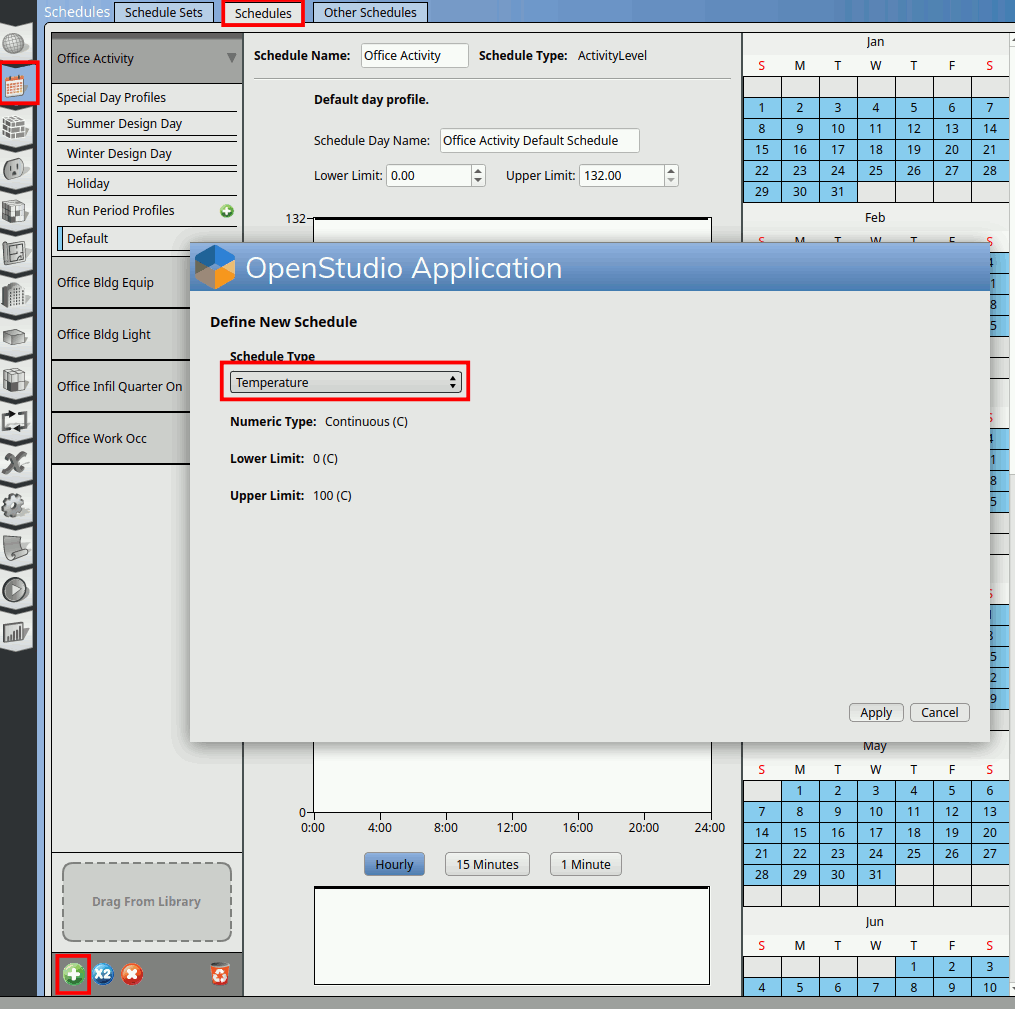Click the green add schedule button
Viewport: 1015px width, 1009px height.
click(x=73, y=974)
